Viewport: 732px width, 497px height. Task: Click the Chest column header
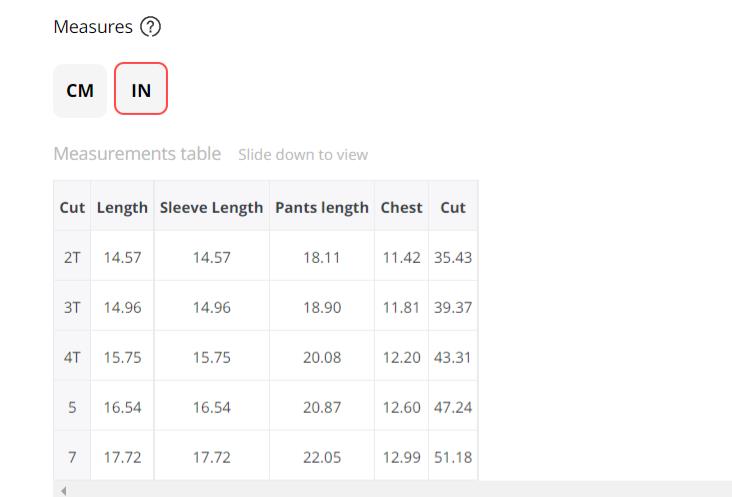coord(402,208)
